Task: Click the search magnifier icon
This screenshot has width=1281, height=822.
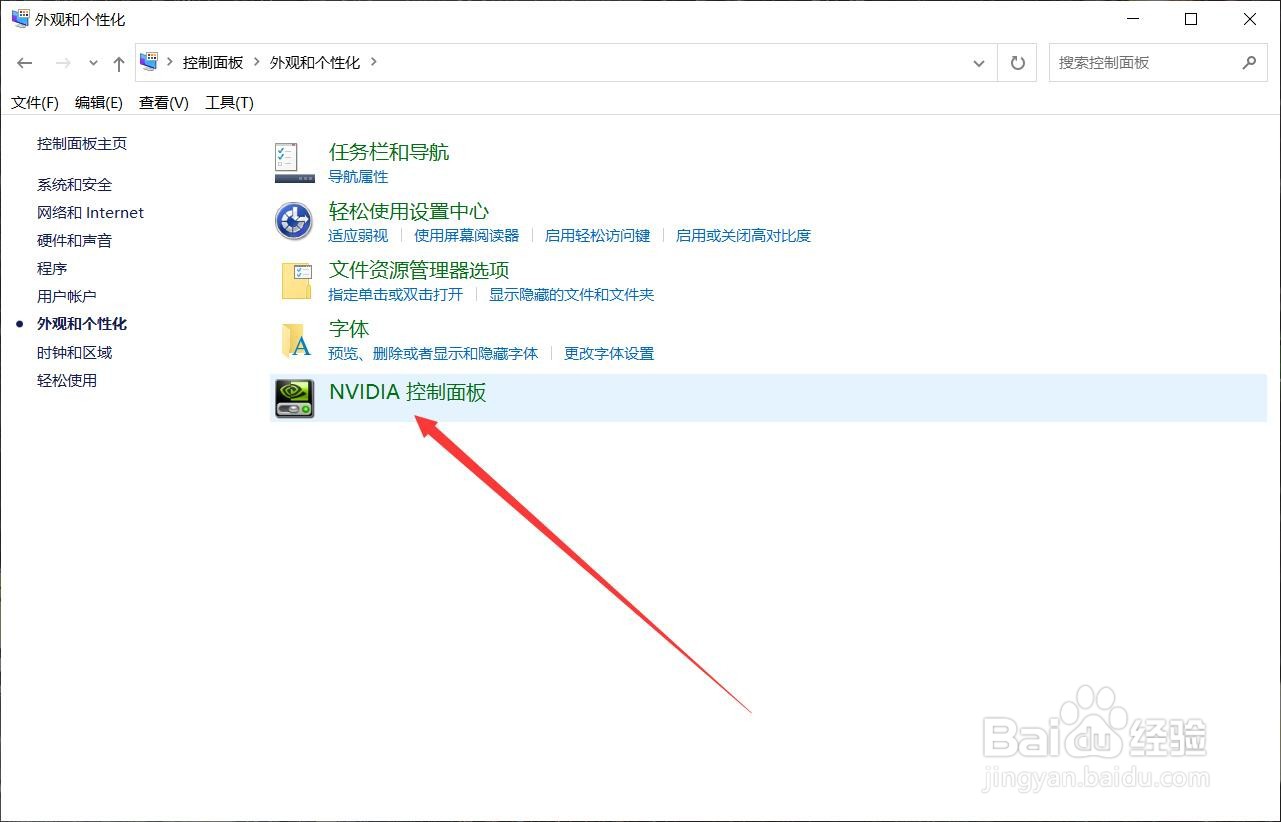Action: pyautogui.click(x=1248, y=62)
